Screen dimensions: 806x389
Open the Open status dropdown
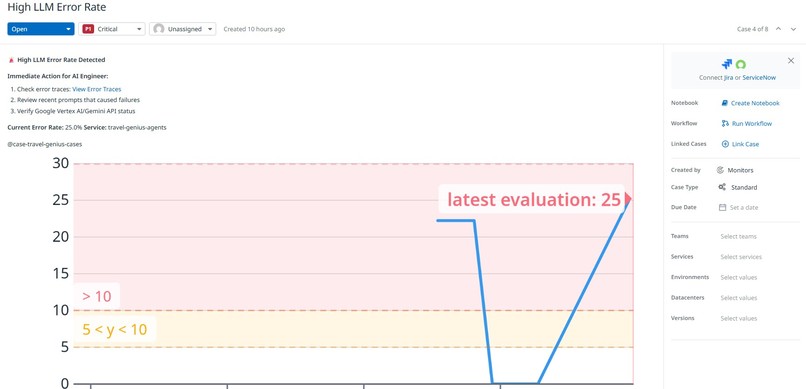41,29
